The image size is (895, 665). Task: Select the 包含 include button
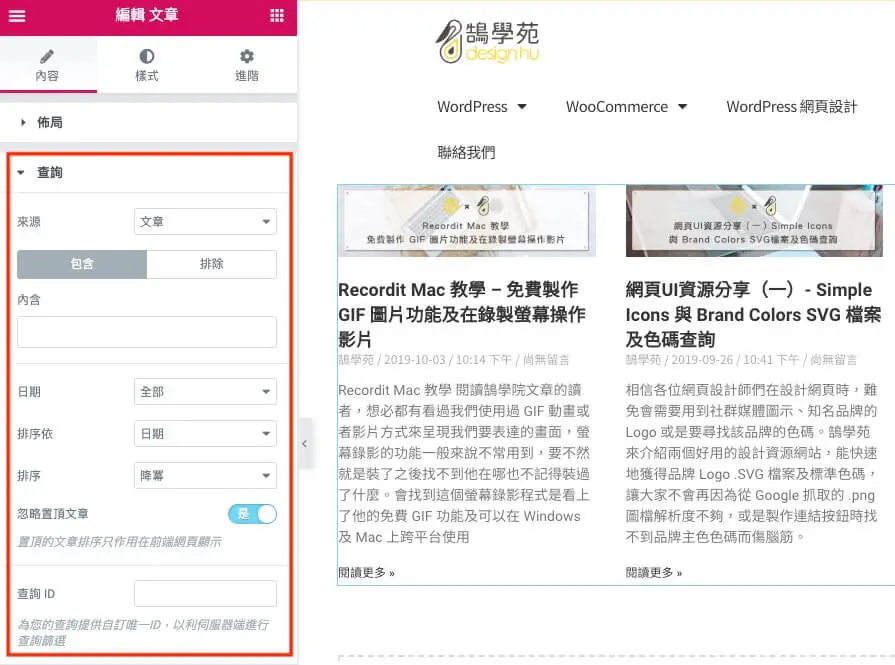(x=82, y=264)
